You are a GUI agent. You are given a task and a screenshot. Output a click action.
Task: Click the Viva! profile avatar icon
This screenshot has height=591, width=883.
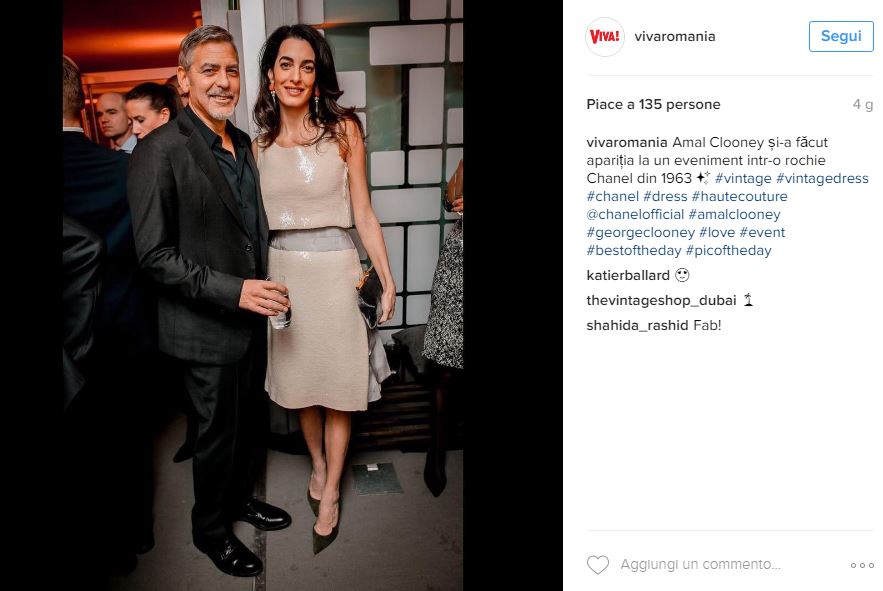[x=605, y=37]
